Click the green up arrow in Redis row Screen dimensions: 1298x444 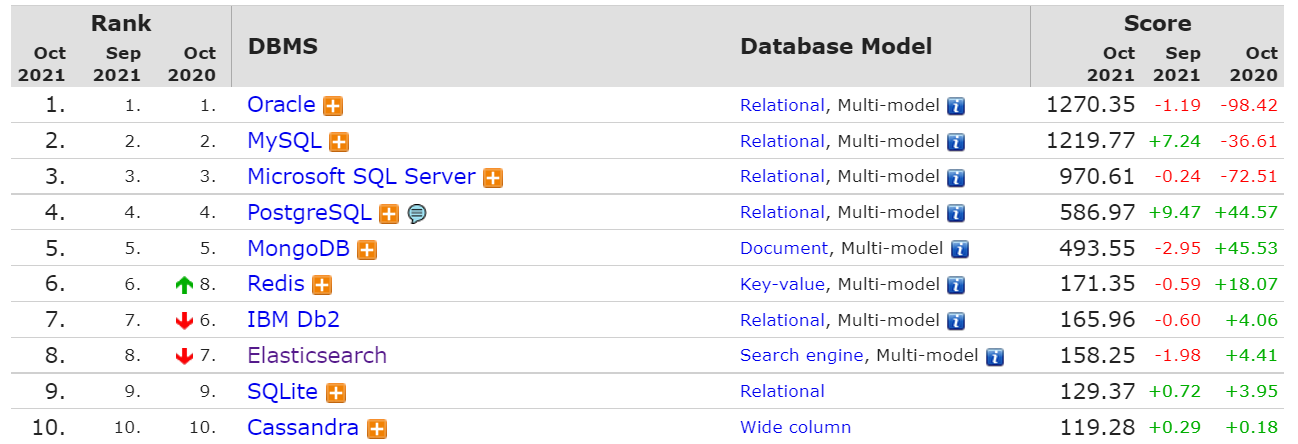point(183,285)
